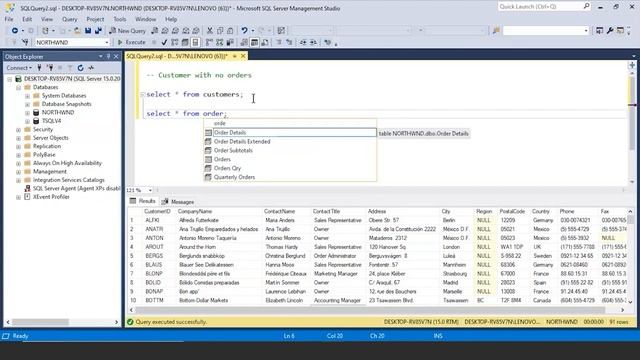Select the Server Objects tree item
Viewport: 640px width, 360px height.
51,138
